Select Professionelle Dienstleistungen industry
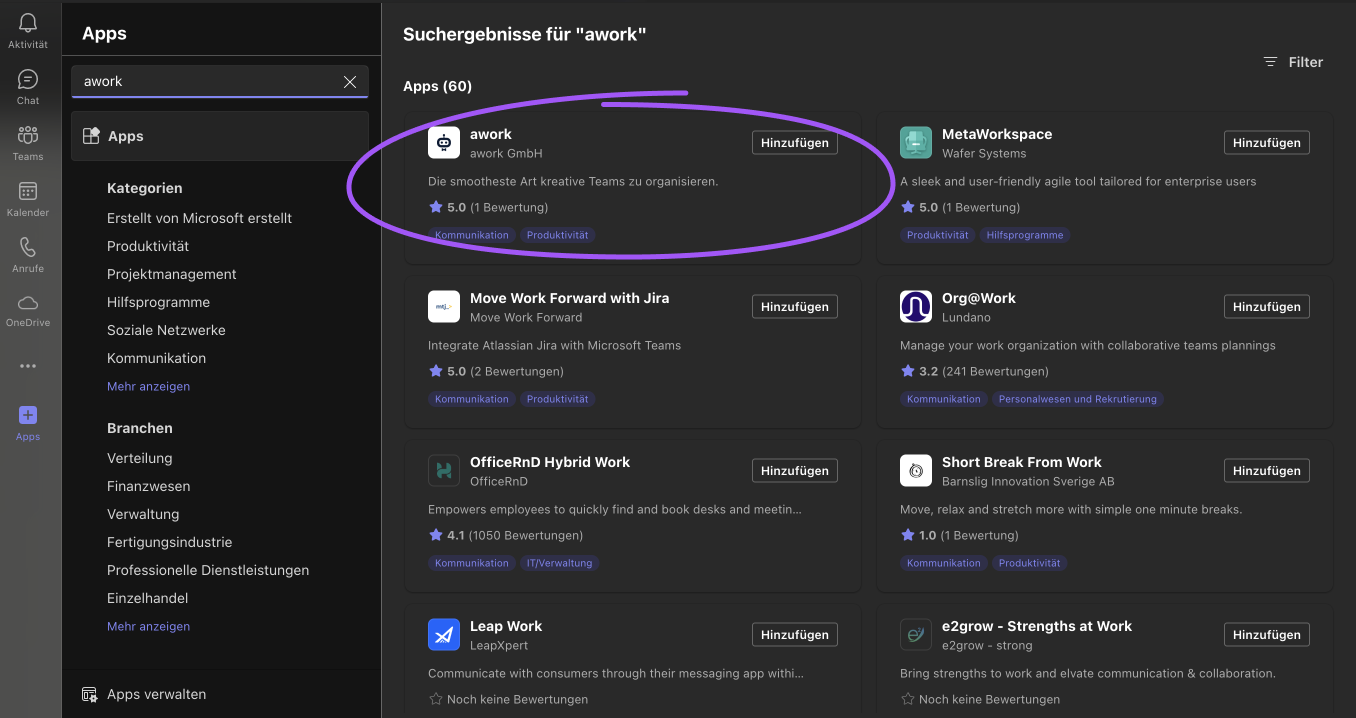The width and height of the screenshot is (1356, 718). pyautogui.click(x=208, y=570)
